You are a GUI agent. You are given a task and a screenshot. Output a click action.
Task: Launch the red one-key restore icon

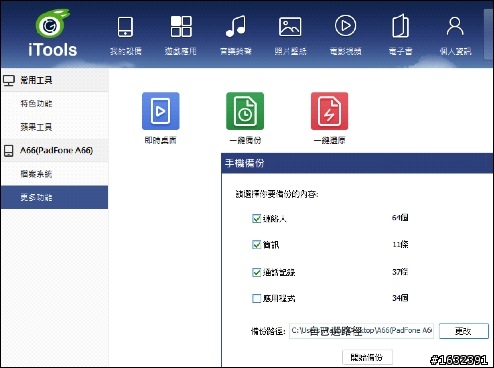coord(329,111)
